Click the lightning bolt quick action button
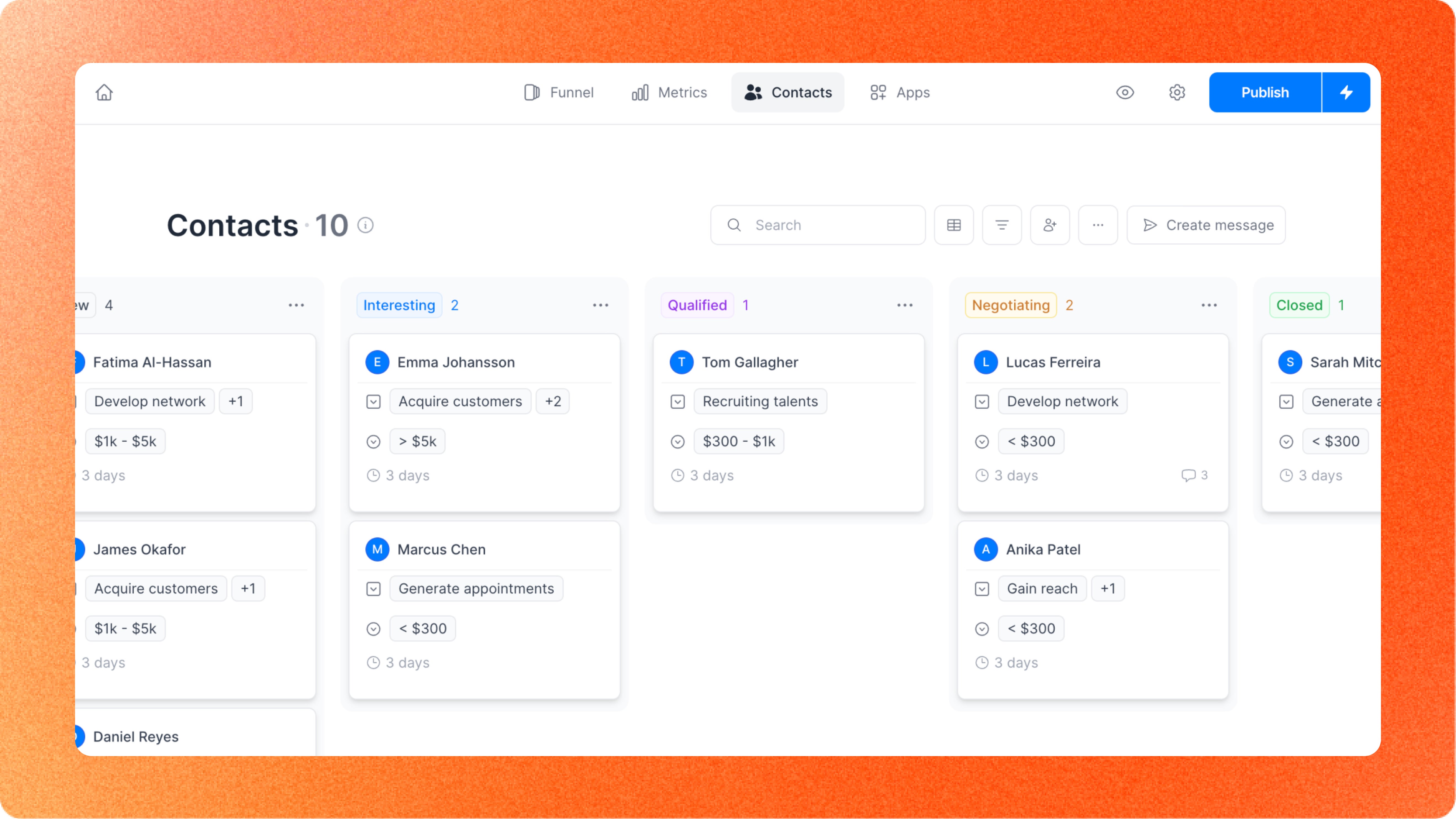Image resolution: width=1456 pixels, height=819 pixels. click(x=1346, y=92)
